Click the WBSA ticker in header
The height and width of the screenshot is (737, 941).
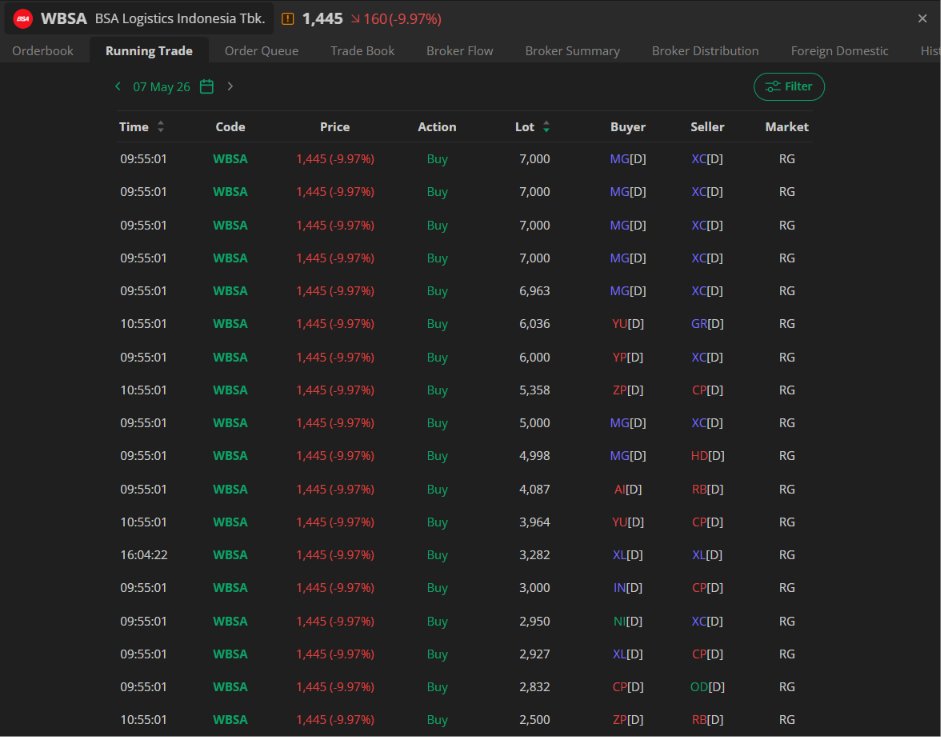tap(64, 19)
